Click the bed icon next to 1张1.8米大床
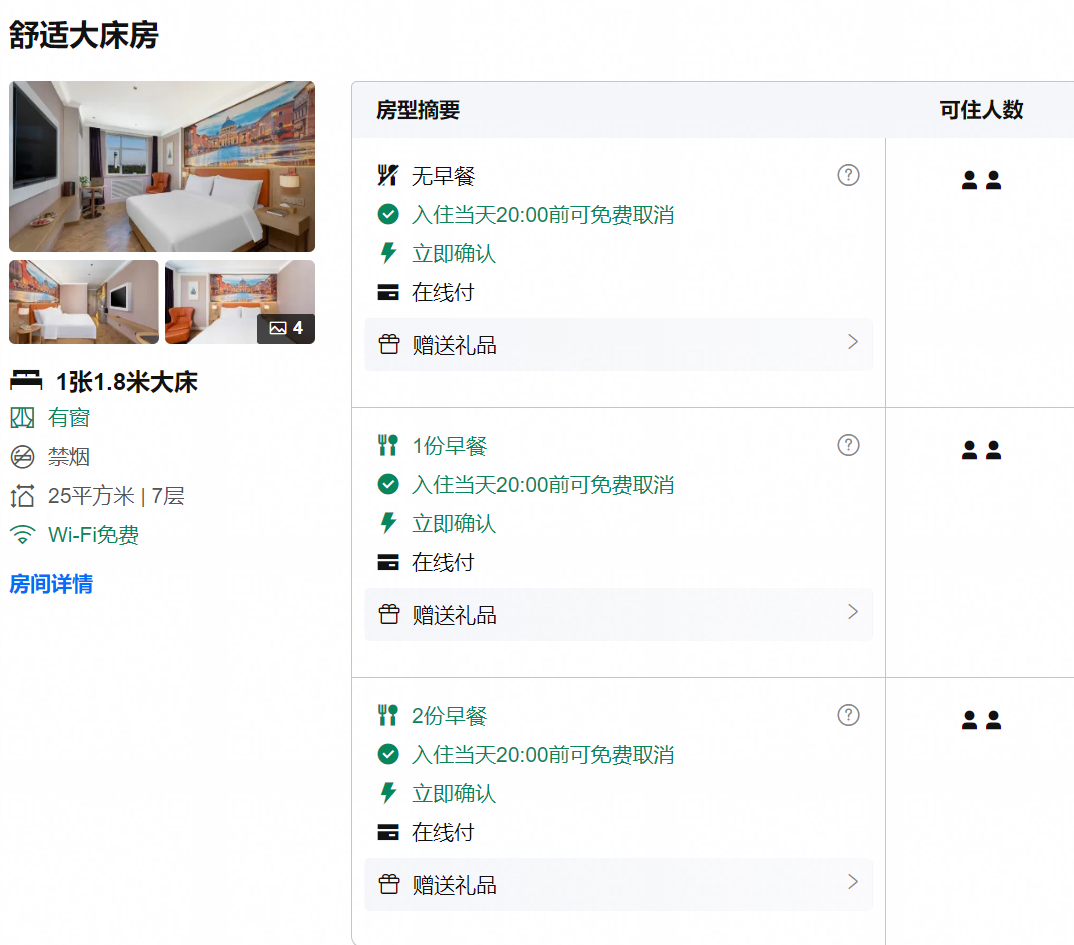1074x945 pixels. tap(26, 381)
